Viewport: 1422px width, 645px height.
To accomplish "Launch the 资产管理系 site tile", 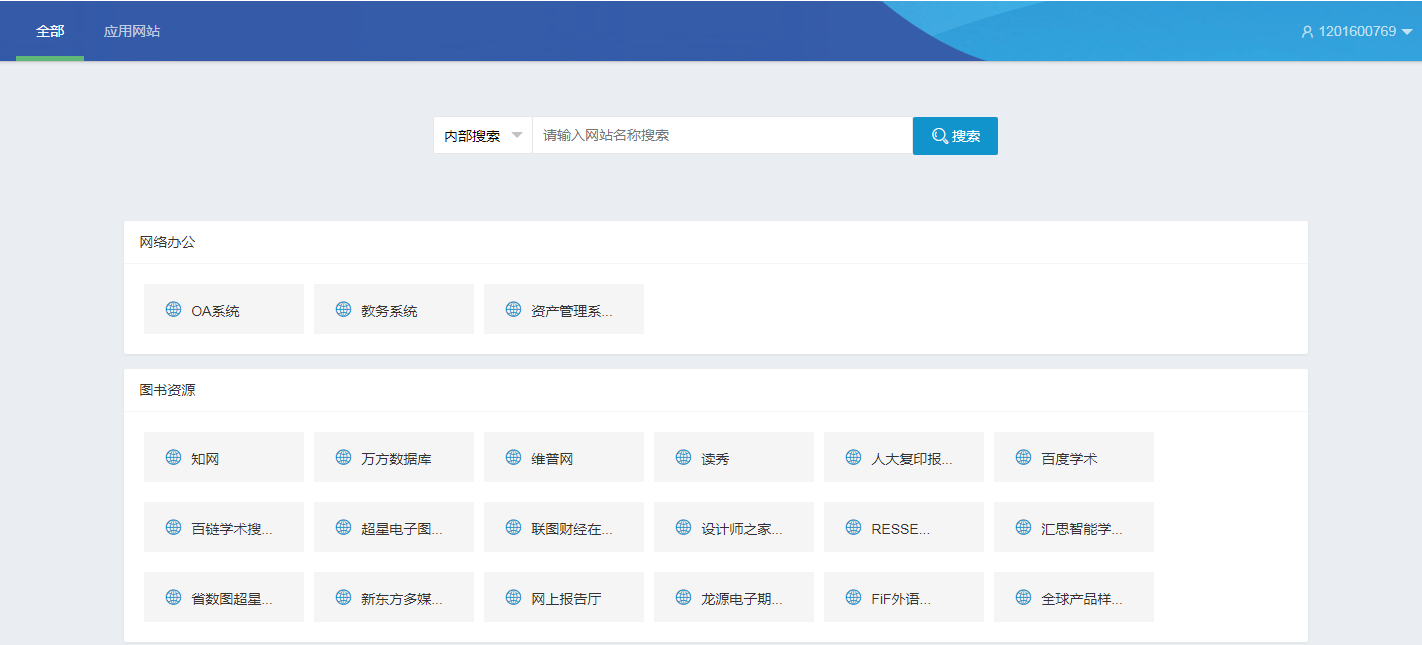I will coord(563,310).
